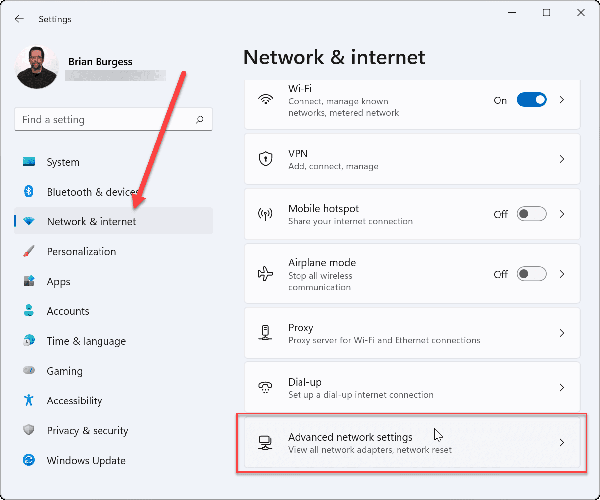Screen dimensions: 600x500
Task: Click the Gaming controller icon
Action: 29,370
